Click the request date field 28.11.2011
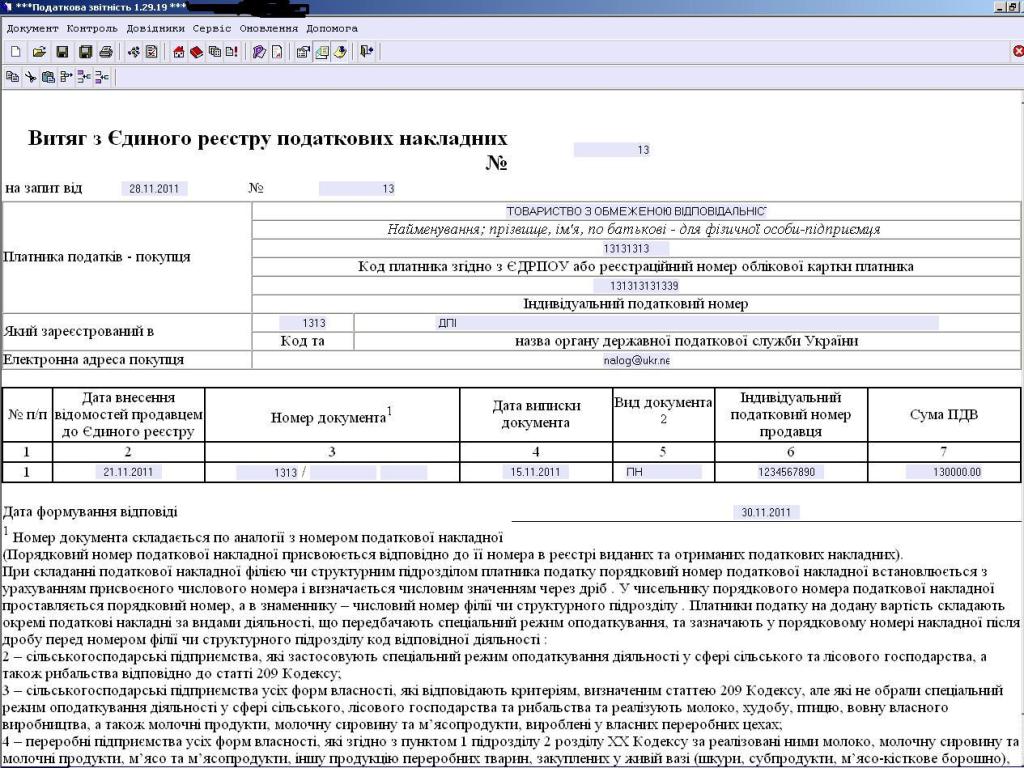 pos(153,188)
